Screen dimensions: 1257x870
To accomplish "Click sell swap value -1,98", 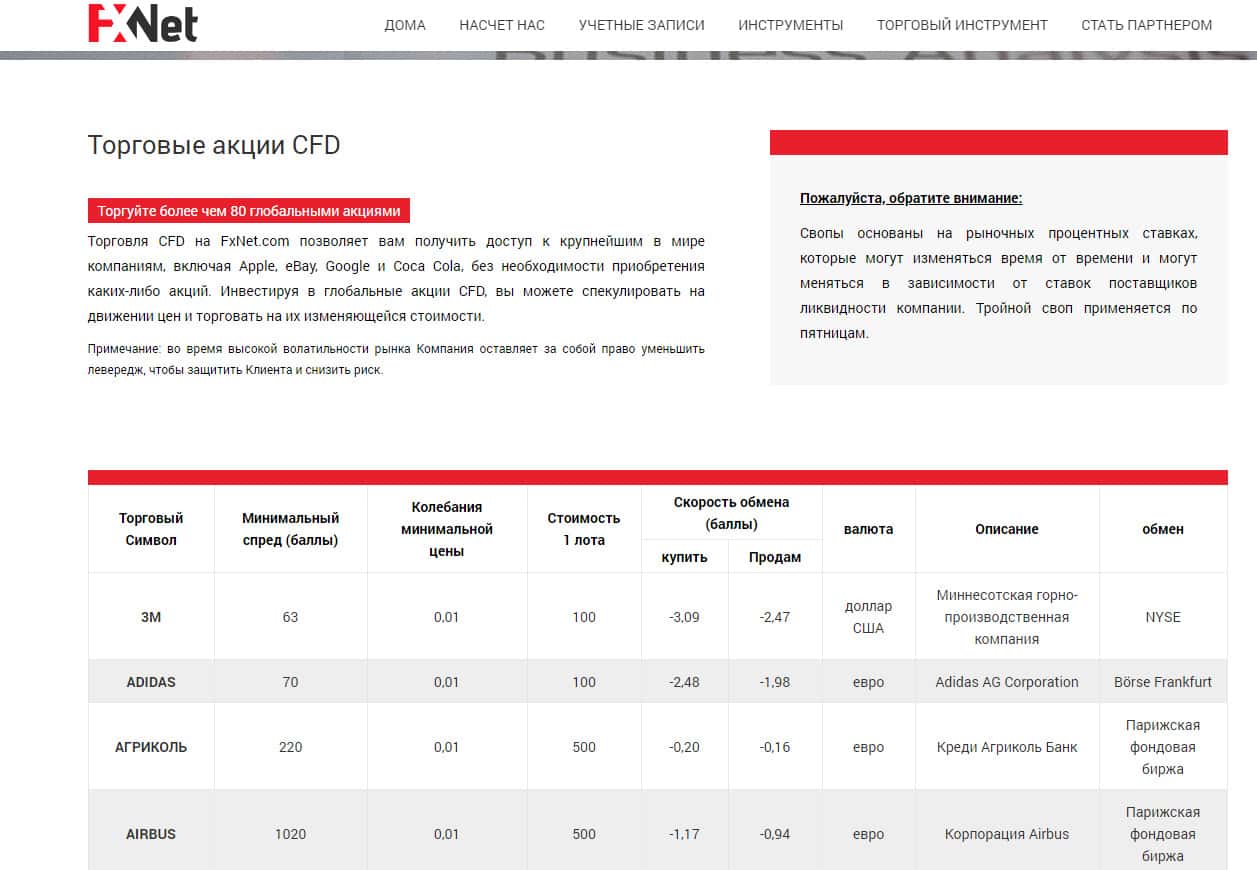I will 775,682.
